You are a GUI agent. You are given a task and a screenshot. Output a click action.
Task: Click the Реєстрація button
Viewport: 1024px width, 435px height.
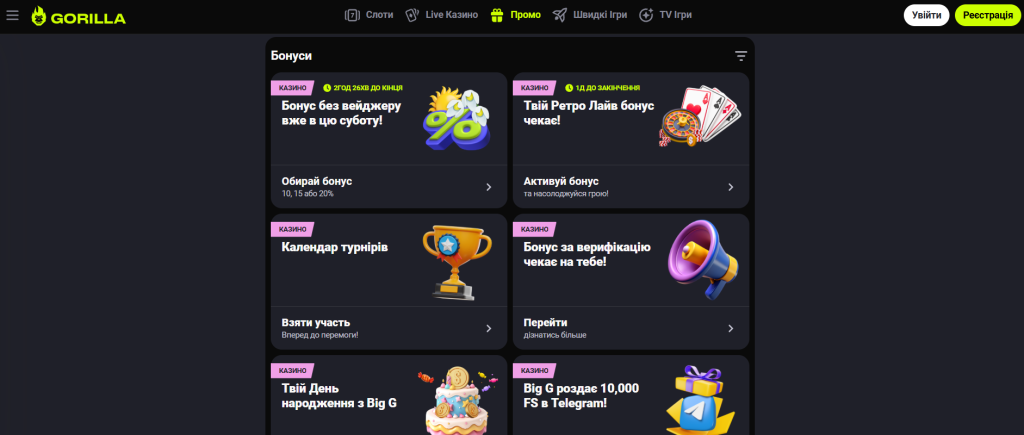click(x=987, y=15)
